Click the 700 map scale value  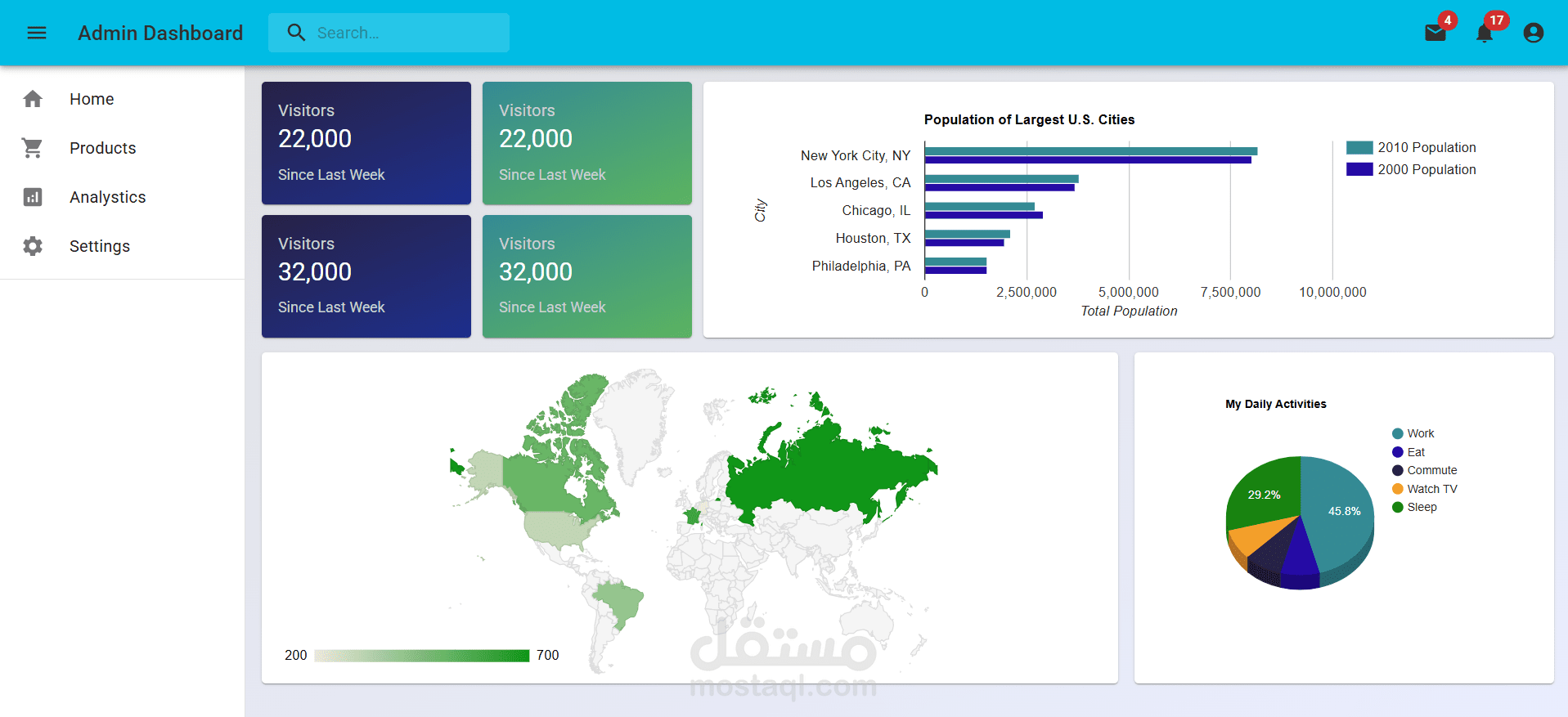click(548, 655)
